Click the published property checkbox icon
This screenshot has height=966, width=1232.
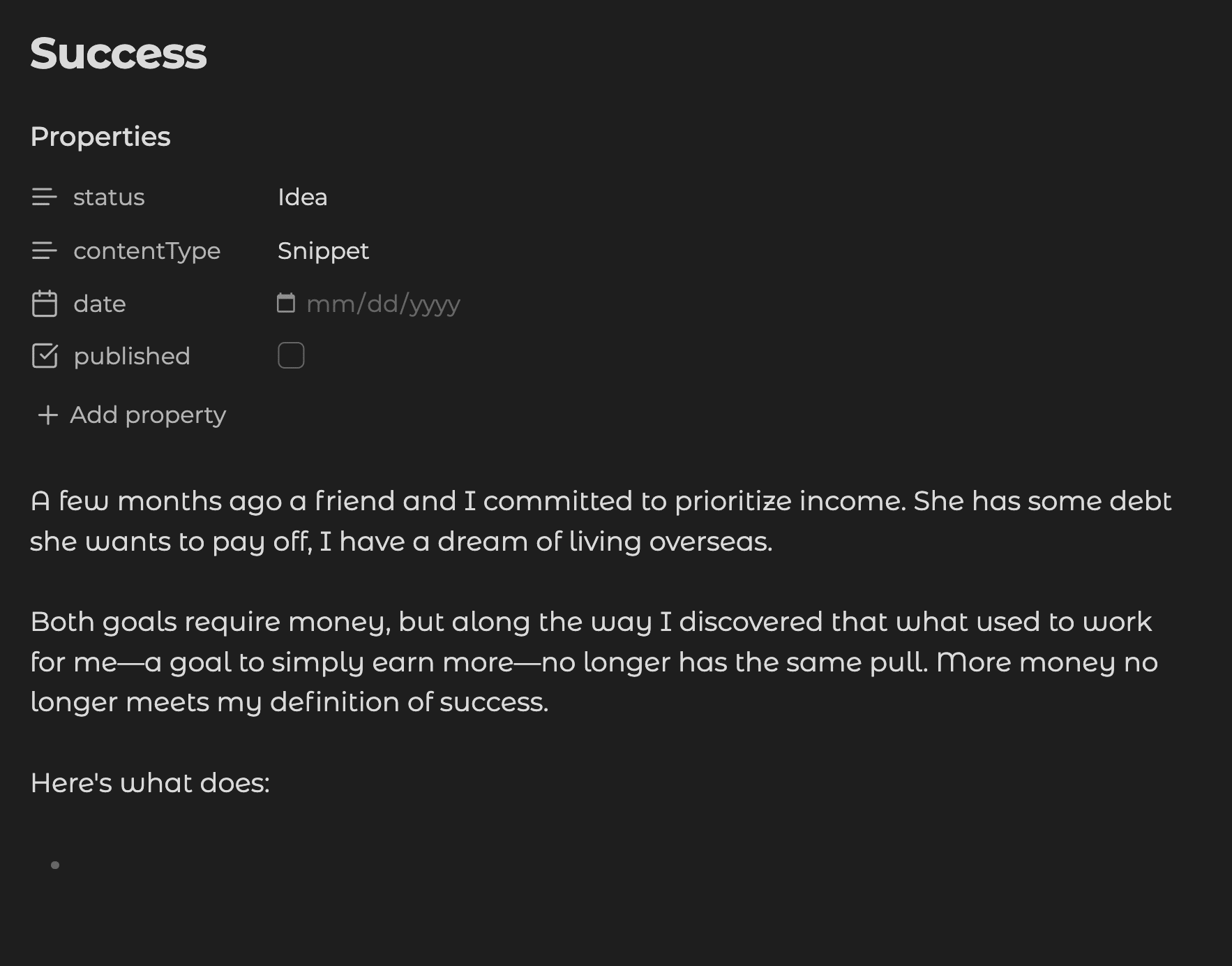pyautogui.click(x=44, y=356)
